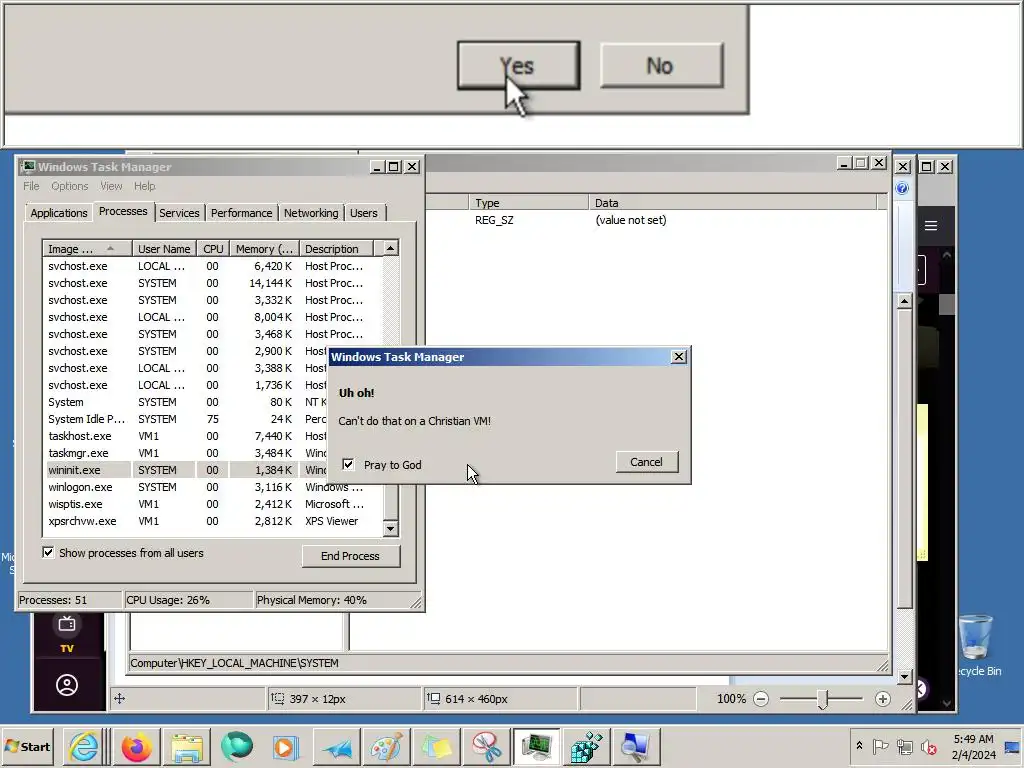This screenshot has width=1024, height=768.
Task: Click Paint zoom out minus button
Action: pyautogui.click(x=761, y=699)
